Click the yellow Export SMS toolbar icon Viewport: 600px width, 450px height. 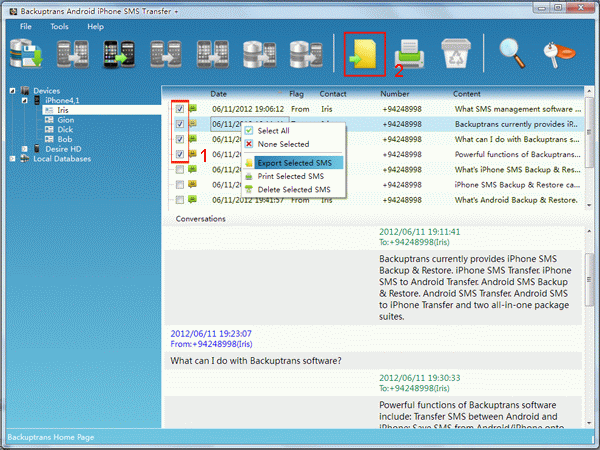[364, 54]
